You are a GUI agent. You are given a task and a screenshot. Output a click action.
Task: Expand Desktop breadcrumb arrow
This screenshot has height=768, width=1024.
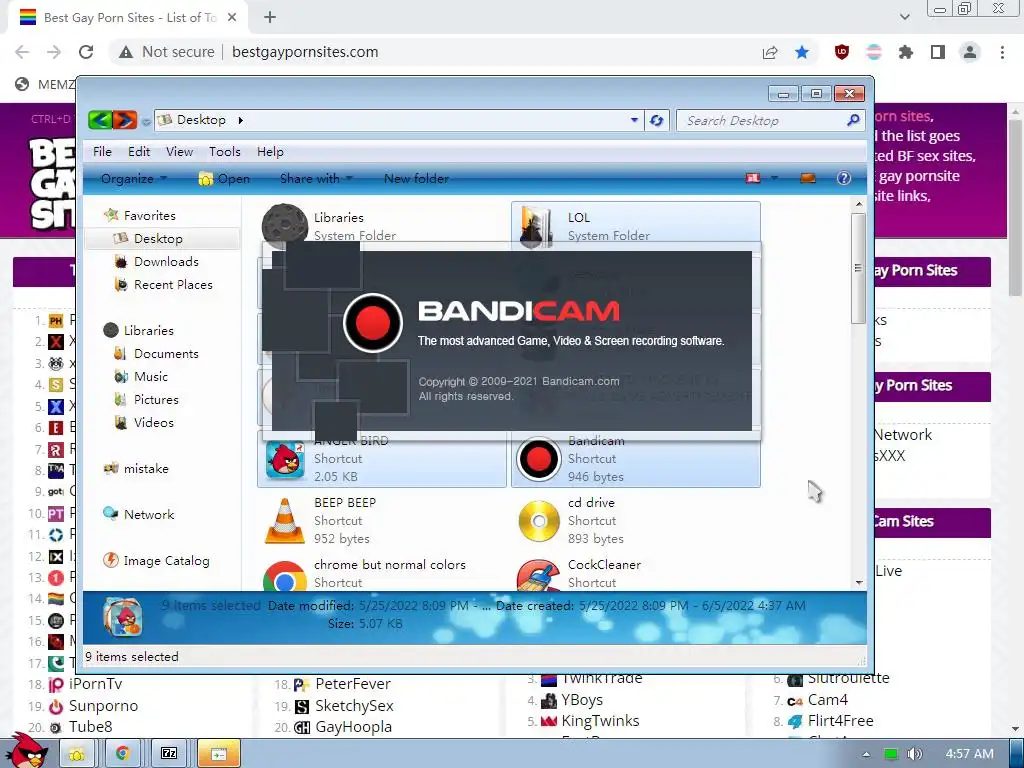click(x=240, y=120)
